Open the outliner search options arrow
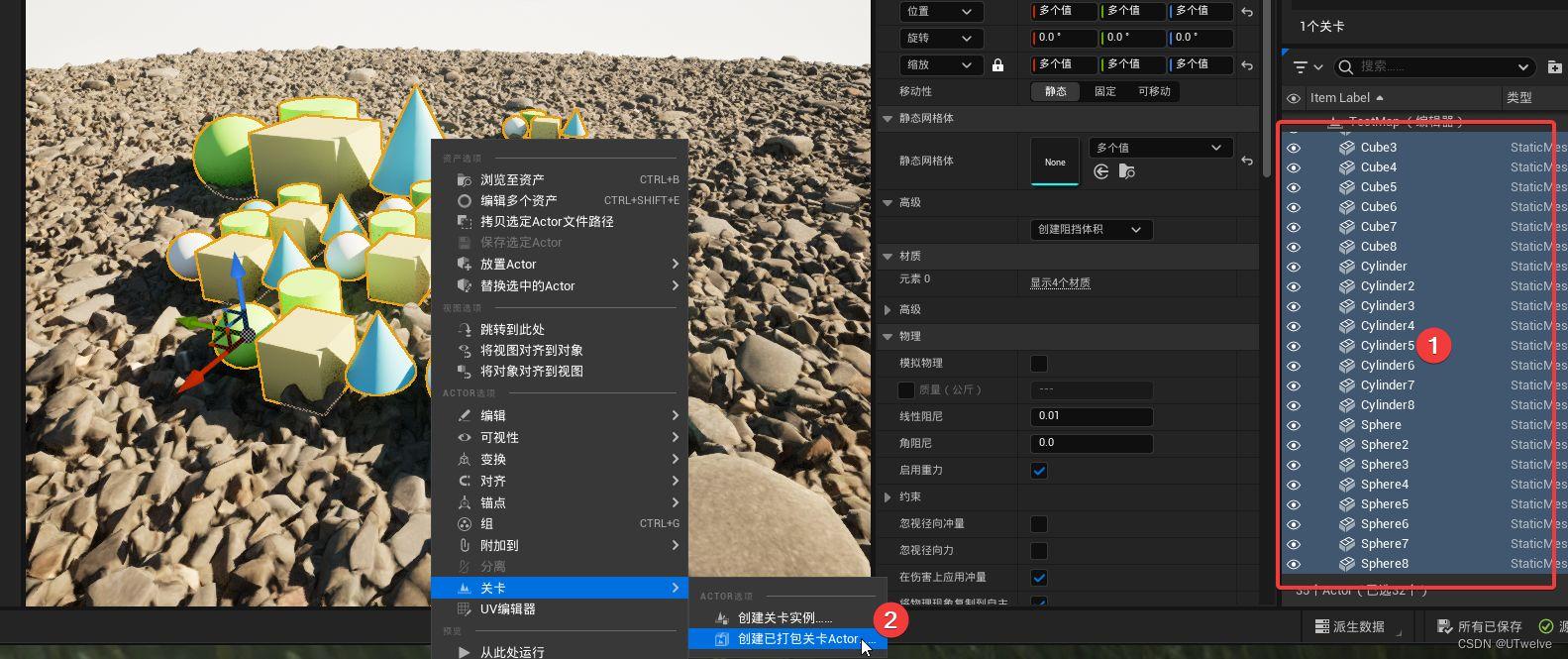This screenshot has width=1568, height=659. (1523, 67)
